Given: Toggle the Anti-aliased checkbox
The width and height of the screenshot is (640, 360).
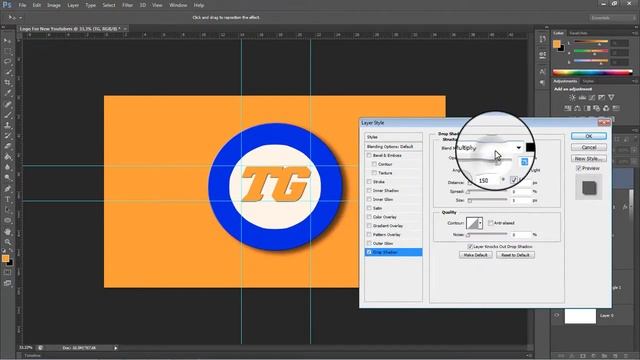Looking at the screenshot, I should [491, 223].
